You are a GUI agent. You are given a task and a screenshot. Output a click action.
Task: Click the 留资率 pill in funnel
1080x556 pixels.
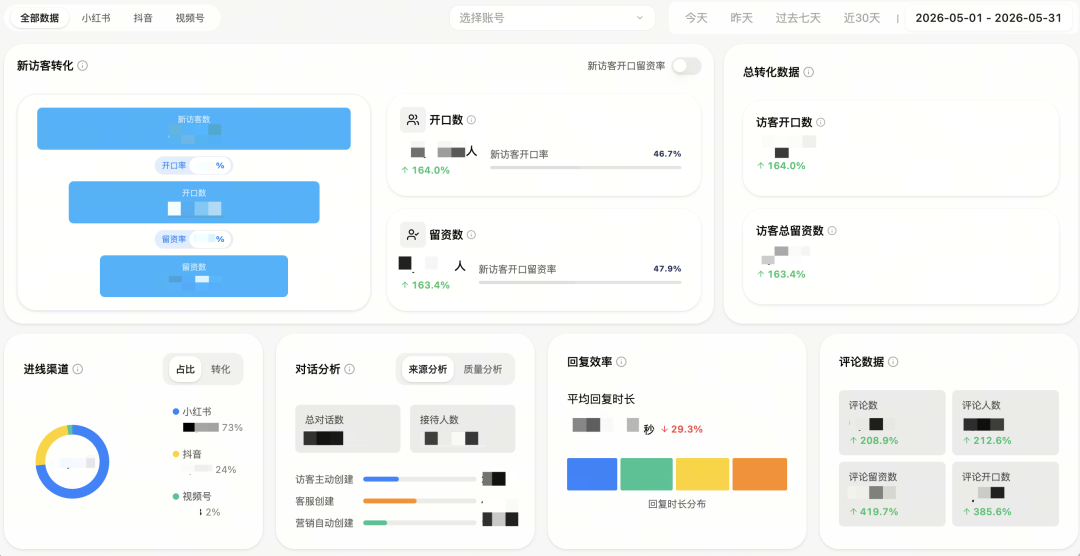coord(194,239)
